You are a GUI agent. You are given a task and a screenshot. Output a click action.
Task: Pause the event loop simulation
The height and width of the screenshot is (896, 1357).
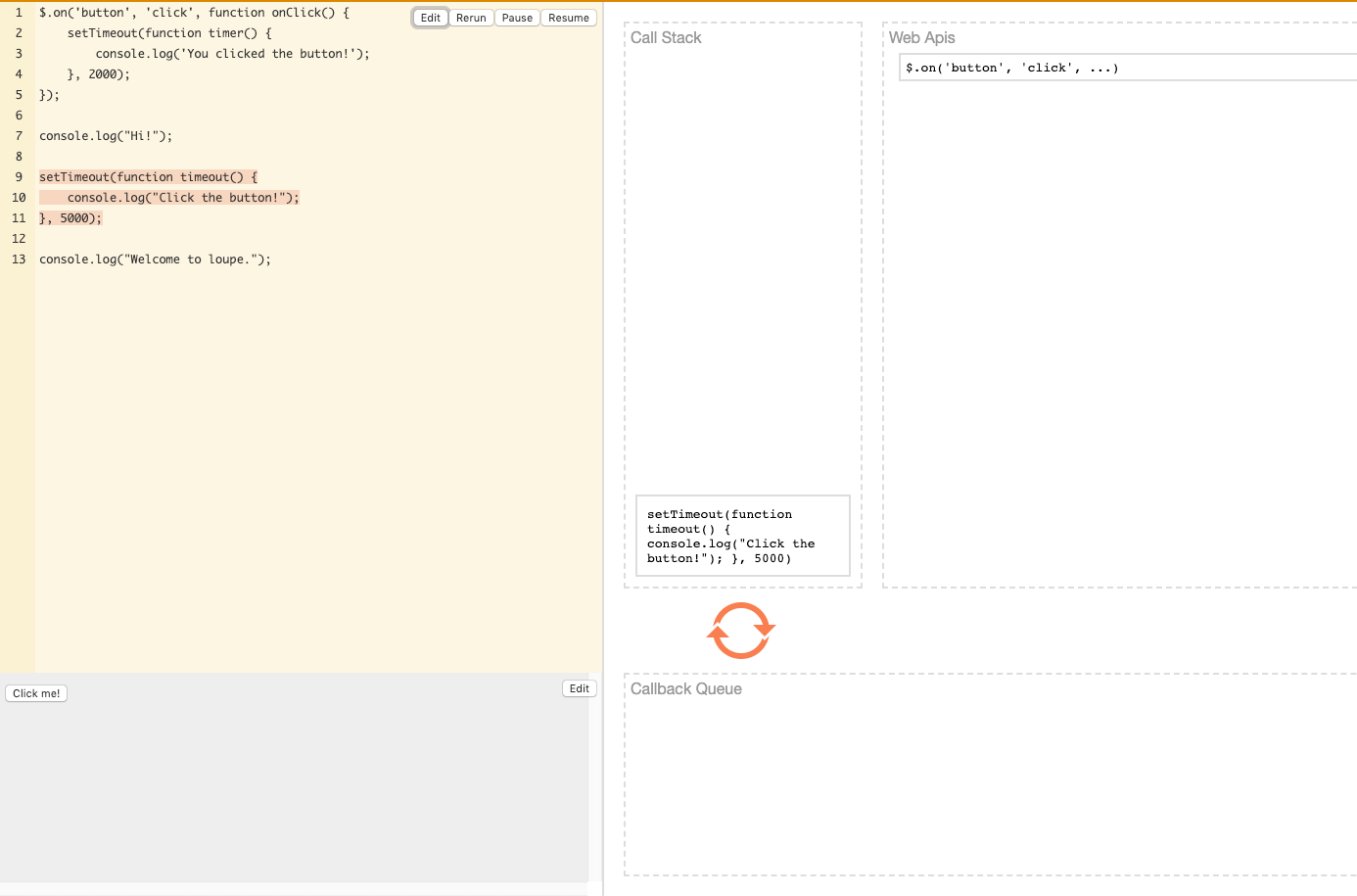517,17
